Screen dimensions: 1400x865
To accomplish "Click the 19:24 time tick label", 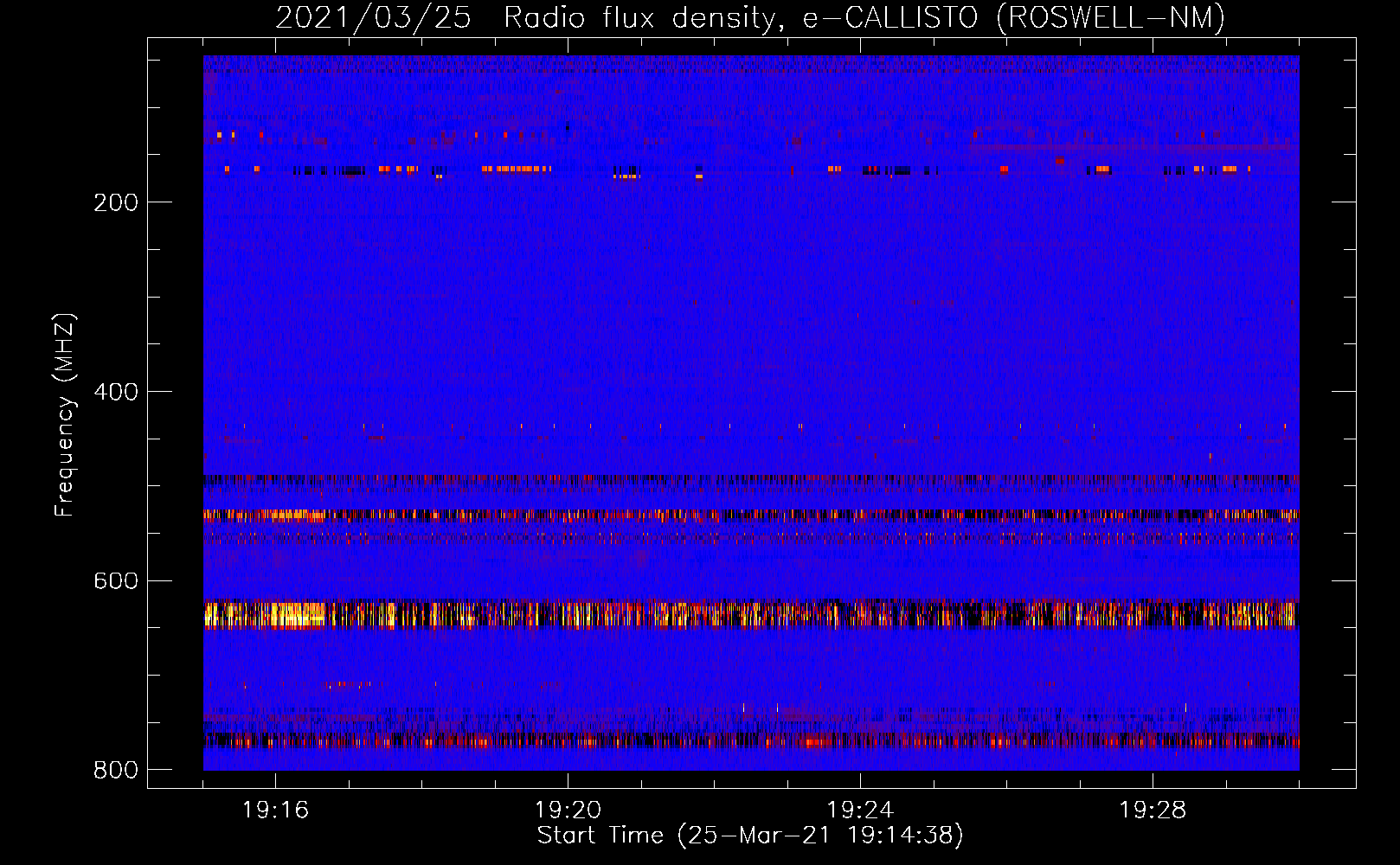I will pos(860,811).
